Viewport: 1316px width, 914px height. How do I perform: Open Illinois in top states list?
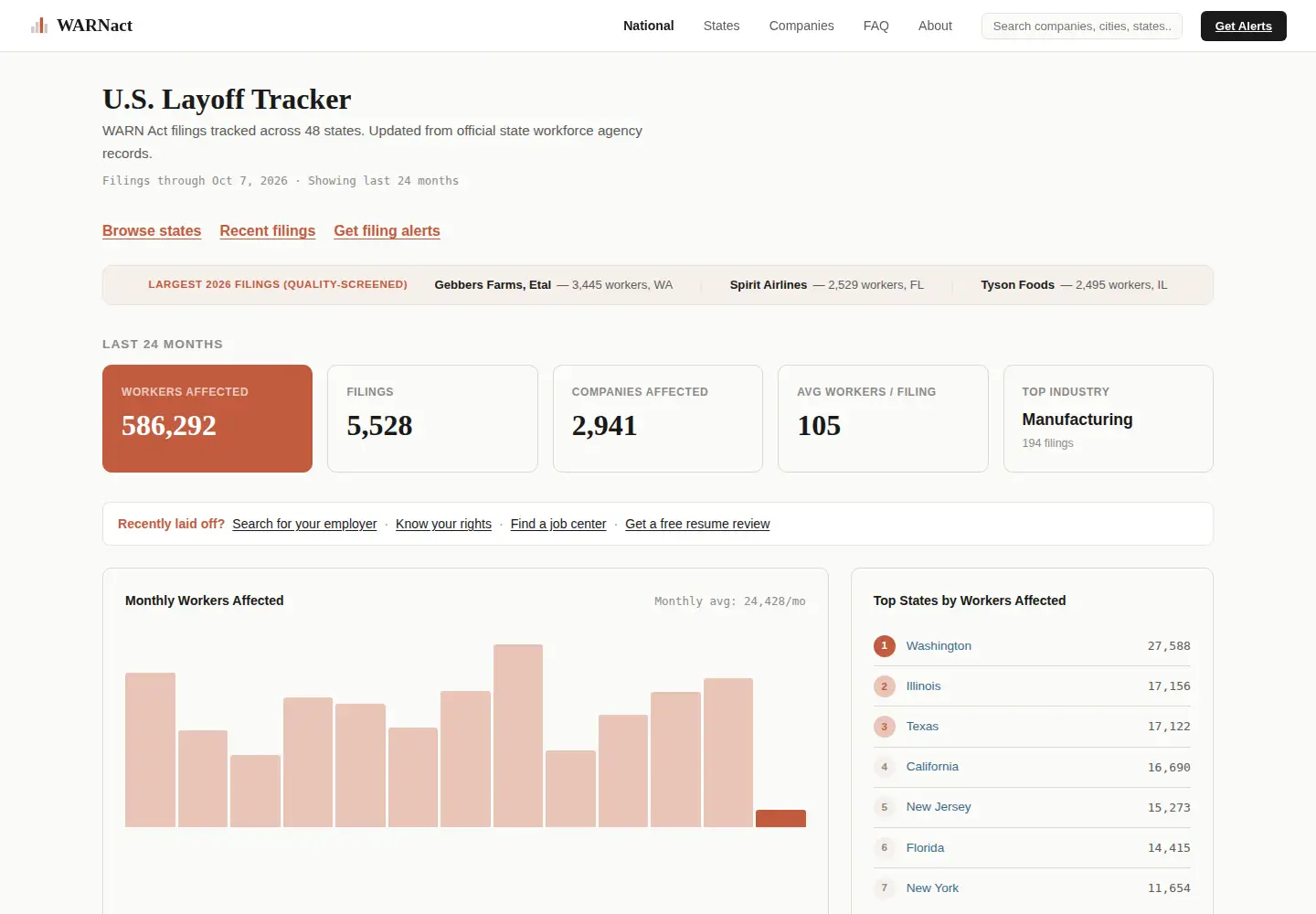(923, 686)
